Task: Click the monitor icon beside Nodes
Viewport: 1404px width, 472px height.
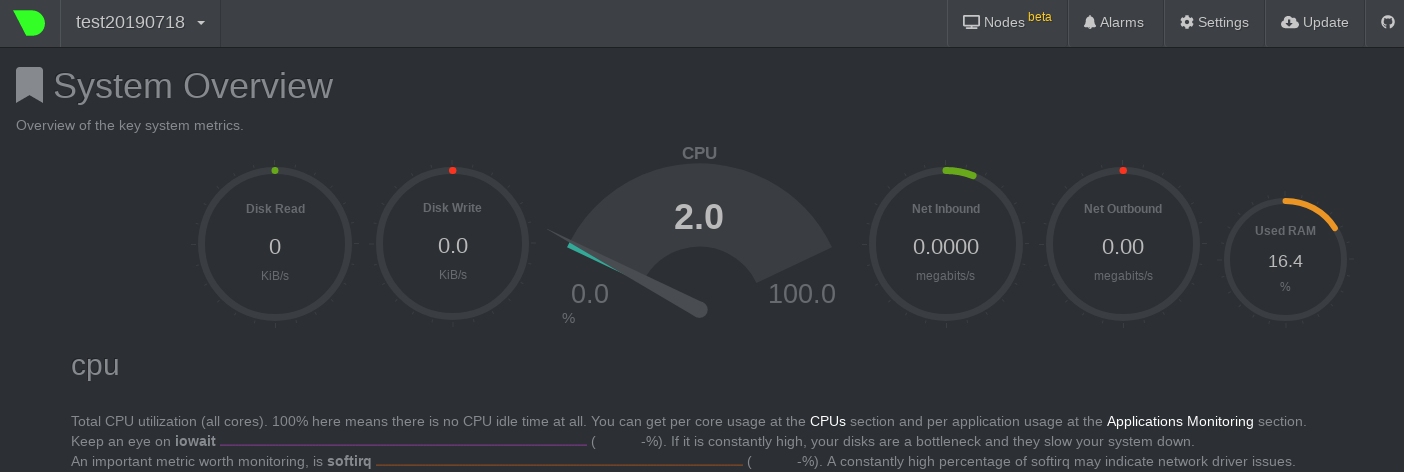Action: point(971,22)
